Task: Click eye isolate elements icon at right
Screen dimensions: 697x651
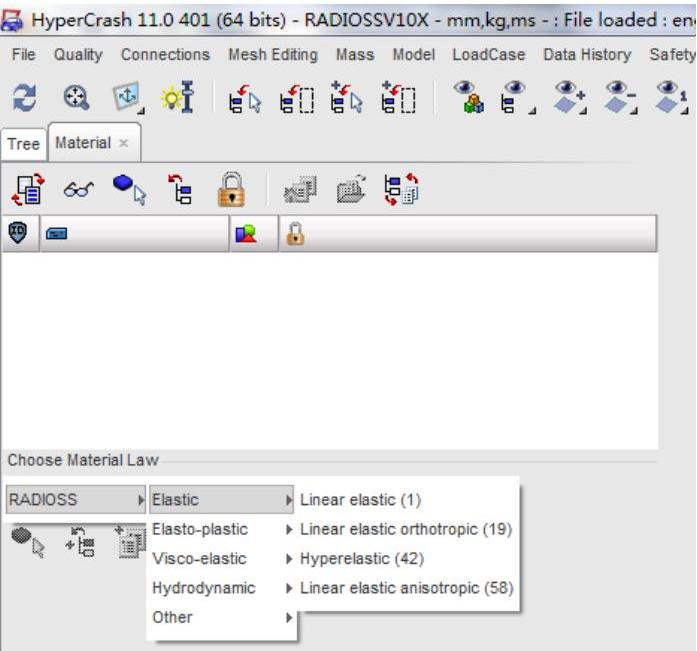Action: tap(672, 97)
